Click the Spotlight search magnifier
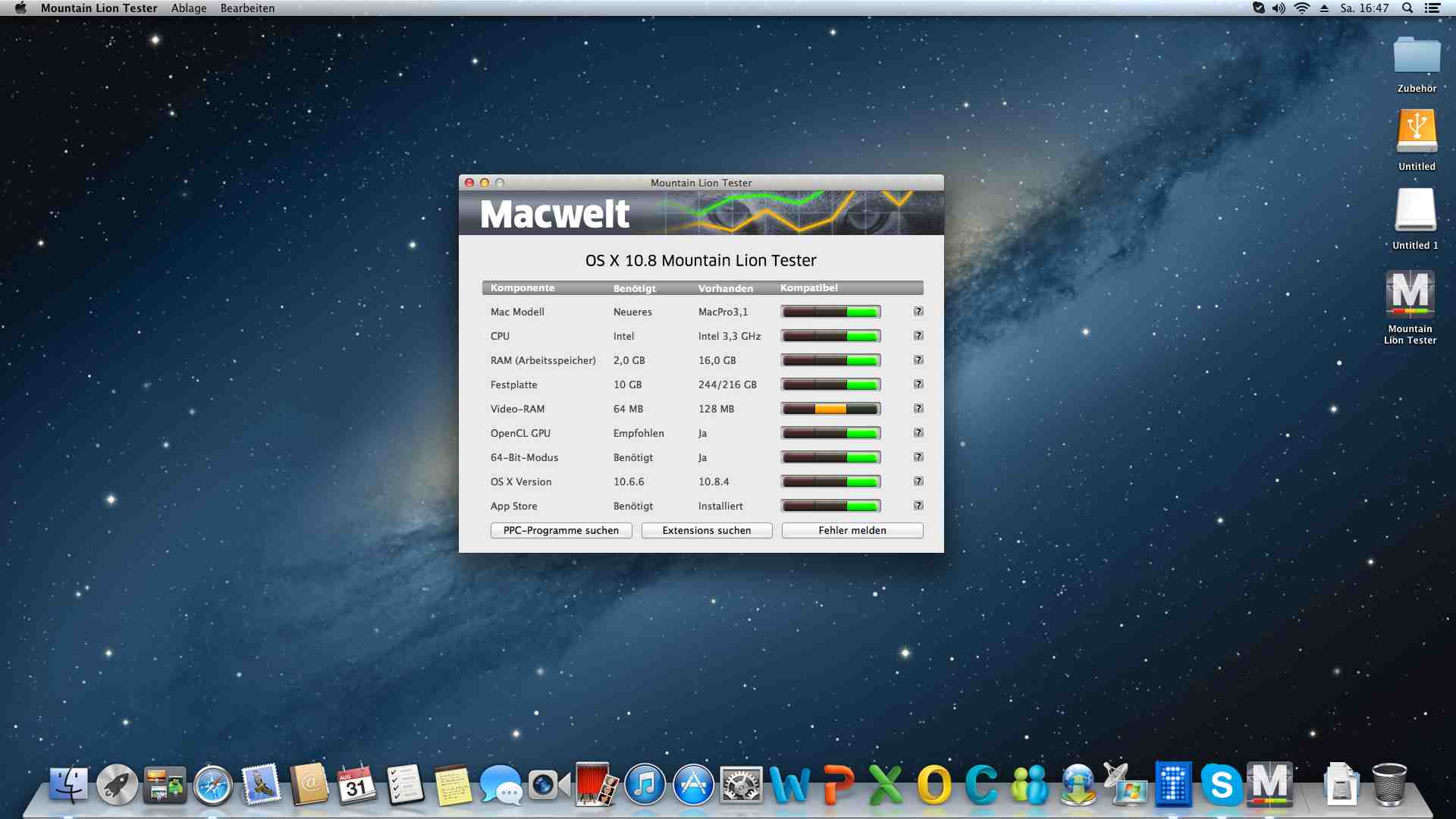1456x819 pixels. [1407, 8]
